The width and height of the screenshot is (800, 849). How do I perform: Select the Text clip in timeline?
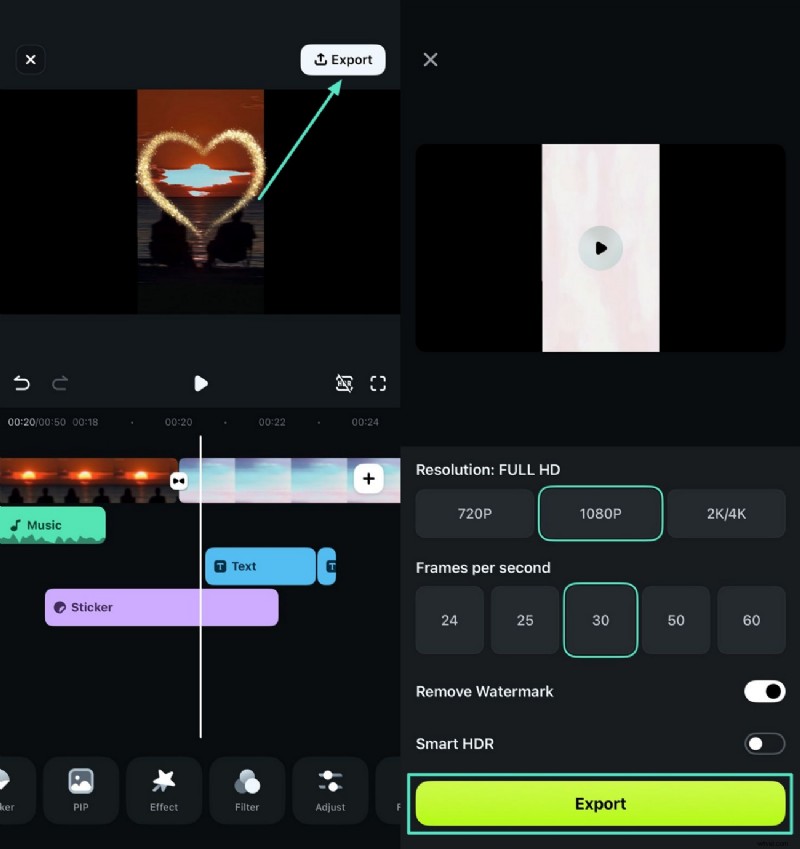(x=259, y=566)
